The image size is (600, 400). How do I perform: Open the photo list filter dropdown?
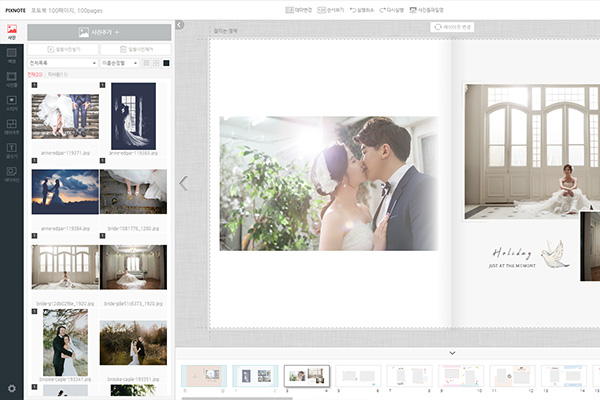[62, 63]
